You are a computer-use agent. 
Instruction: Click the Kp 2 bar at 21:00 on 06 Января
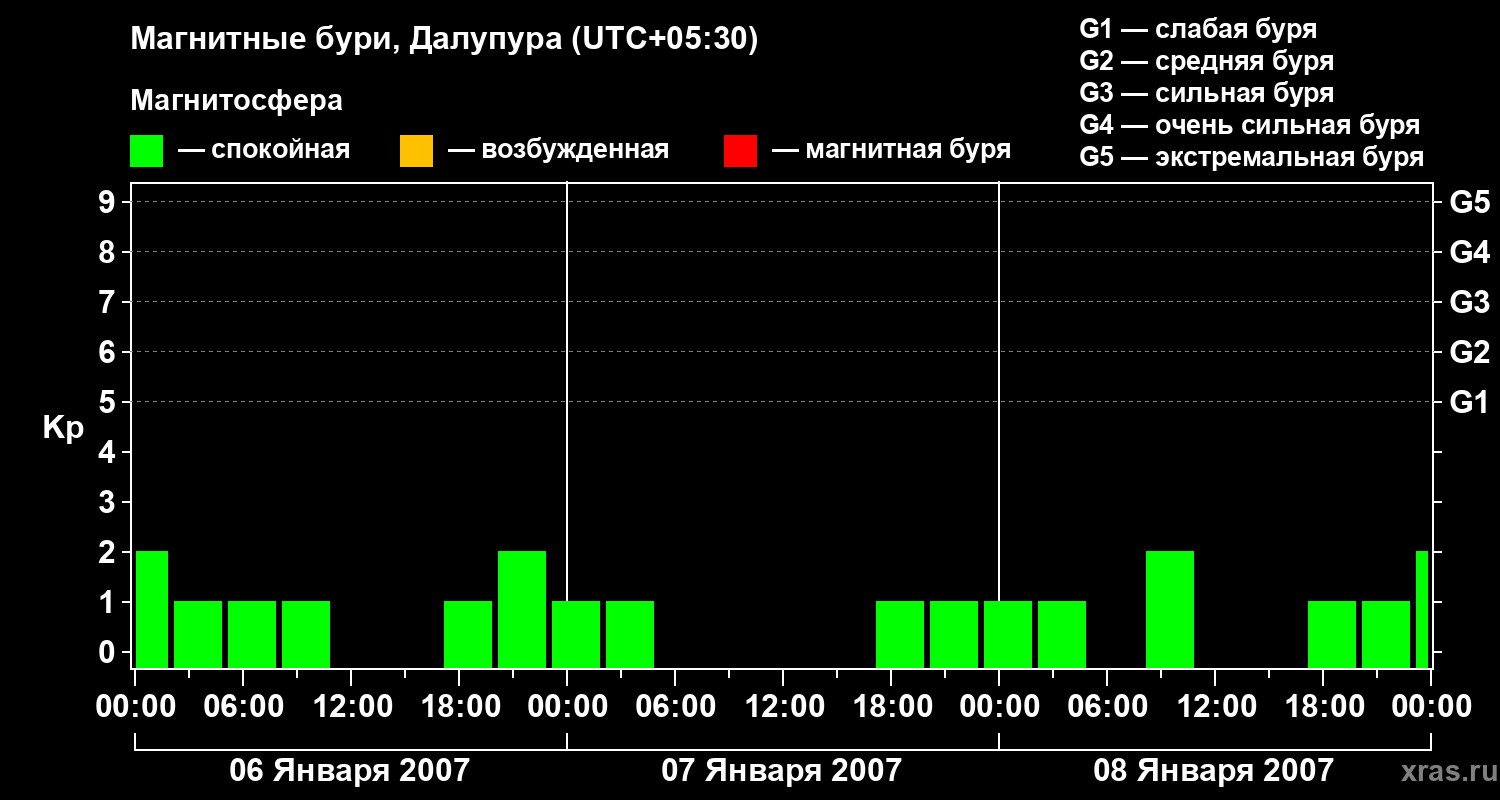(x=522, y=609)
